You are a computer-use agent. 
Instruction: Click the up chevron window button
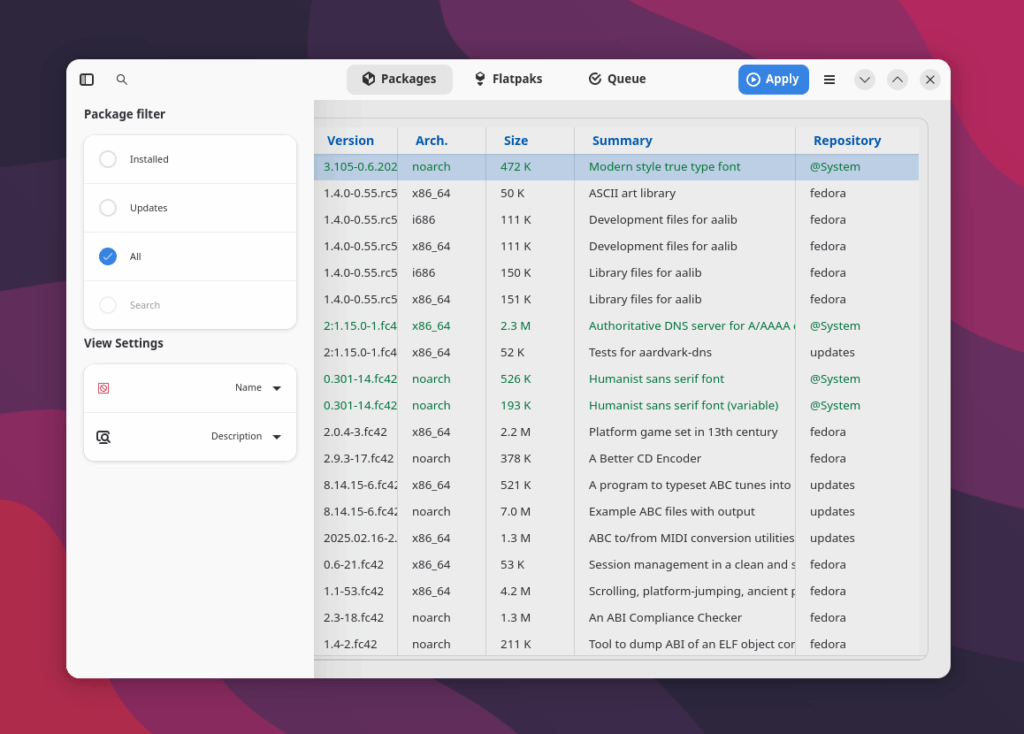point(897,79)
